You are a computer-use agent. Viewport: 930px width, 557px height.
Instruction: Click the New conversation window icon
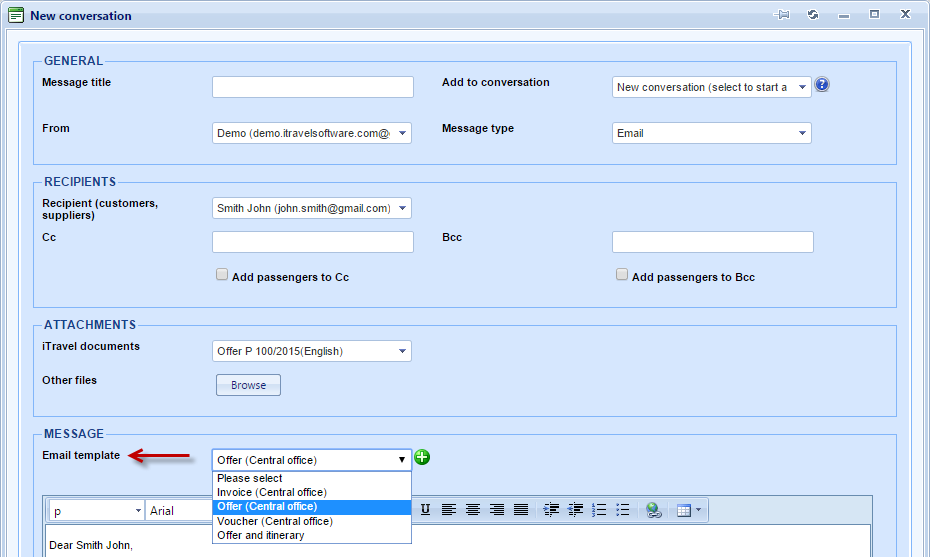(16, 15)
